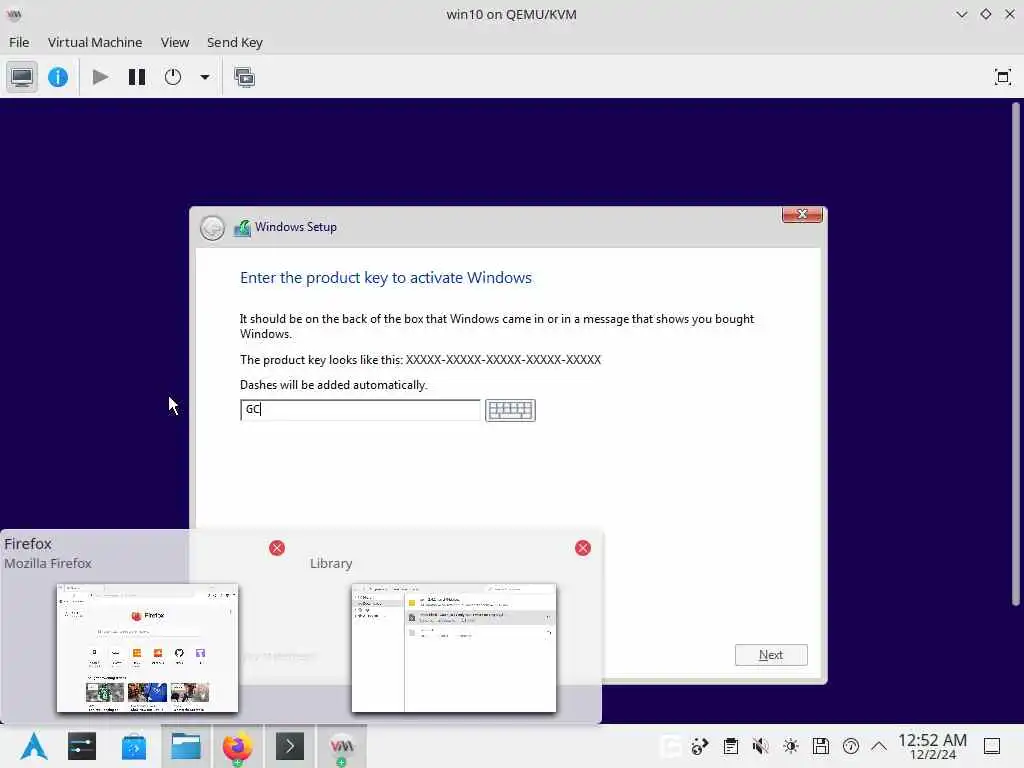1024x768 pixels.
Task: Open the removable disk devices tray icon
Action: tap(821, 746)
